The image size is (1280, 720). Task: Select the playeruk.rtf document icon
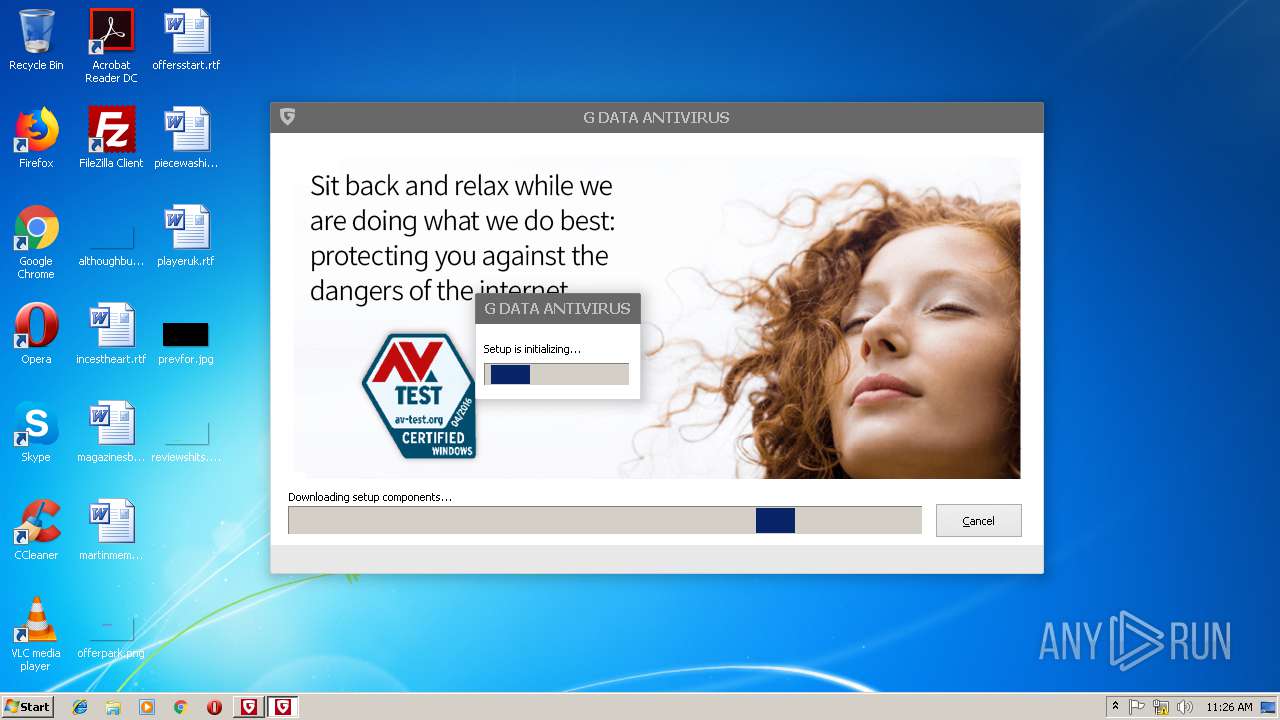[186, 236]
